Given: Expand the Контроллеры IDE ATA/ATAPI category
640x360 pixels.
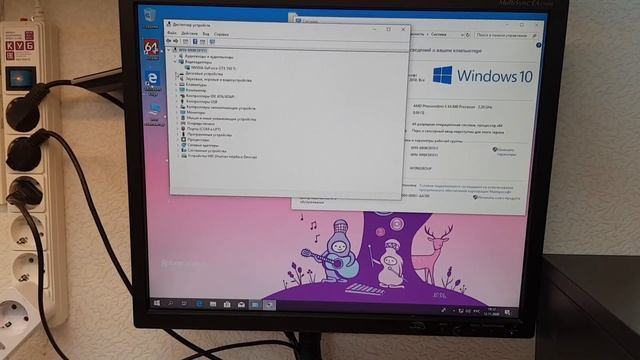Looking at the screenshot, I should point(177,96).
